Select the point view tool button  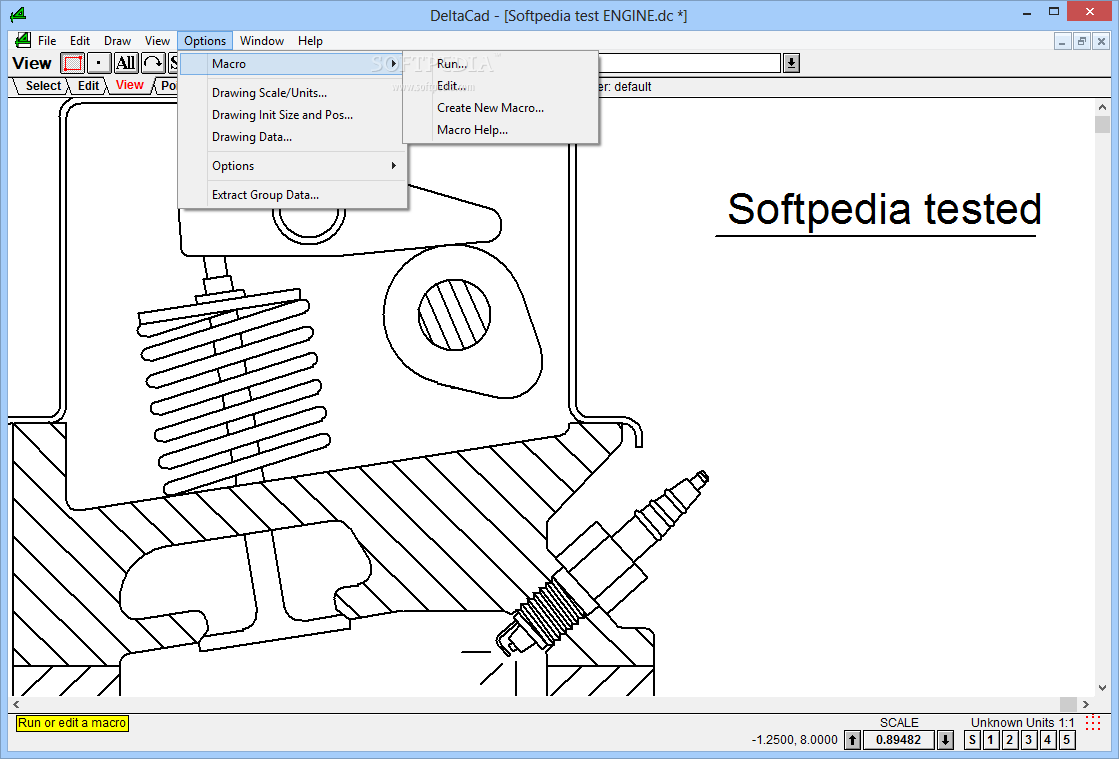[x=98, y=63]
